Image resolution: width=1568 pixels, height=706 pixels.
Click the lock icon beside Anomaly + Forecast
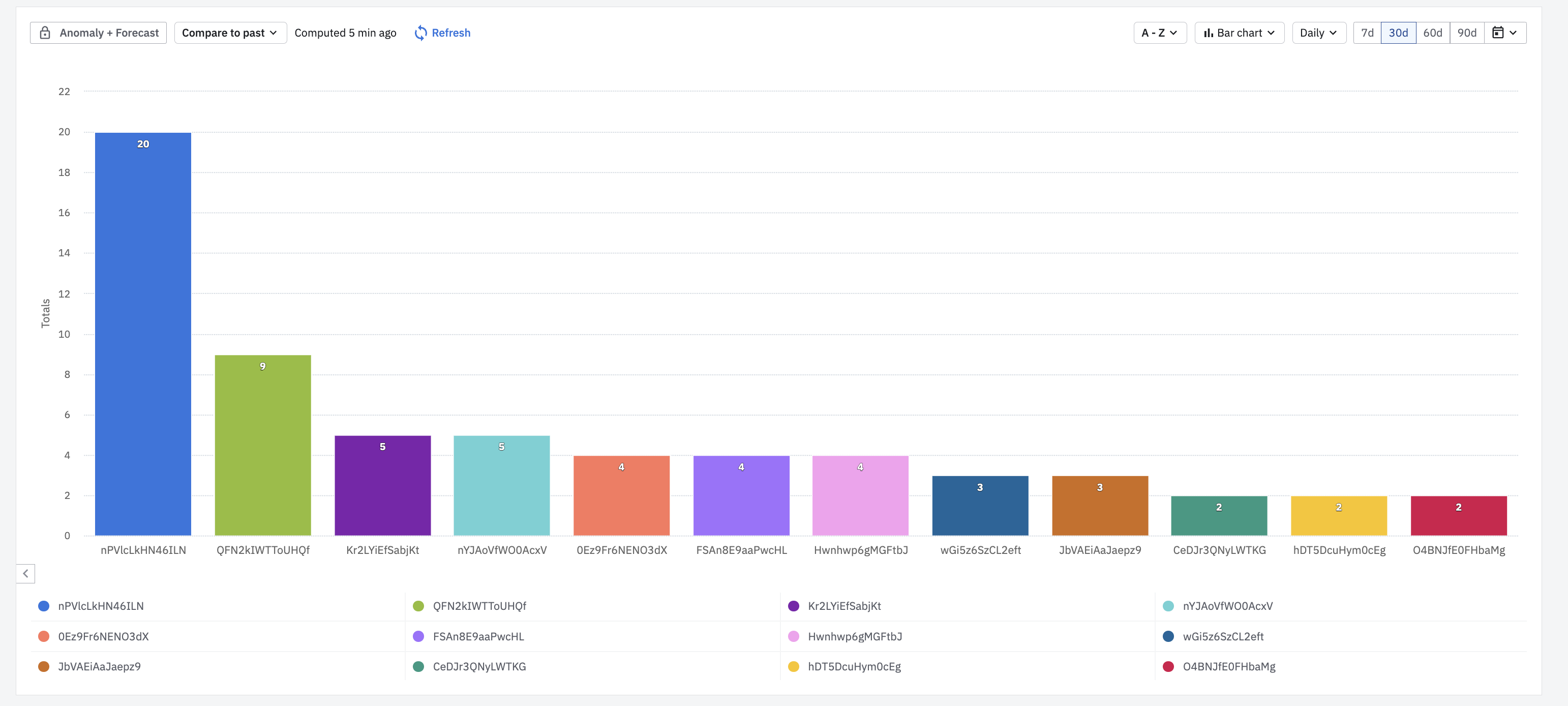click(x=45, y=33)
